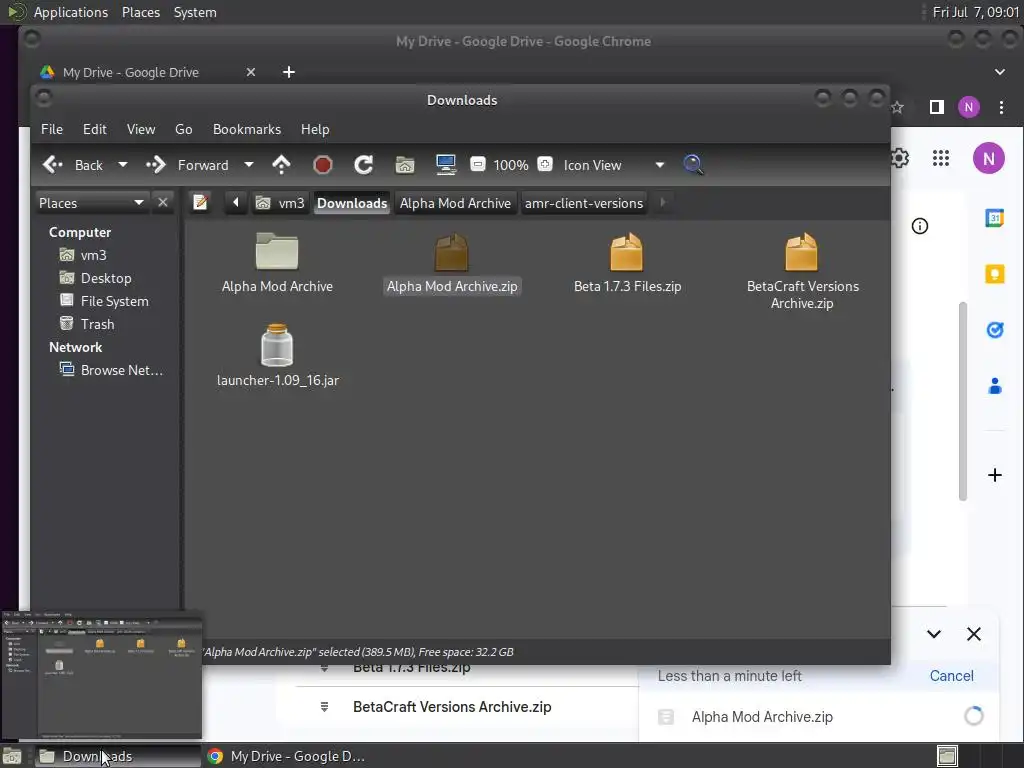Close the My Drive Chrome tab
The height and width of the screenshot is (768, 1024).
point(251,72)
